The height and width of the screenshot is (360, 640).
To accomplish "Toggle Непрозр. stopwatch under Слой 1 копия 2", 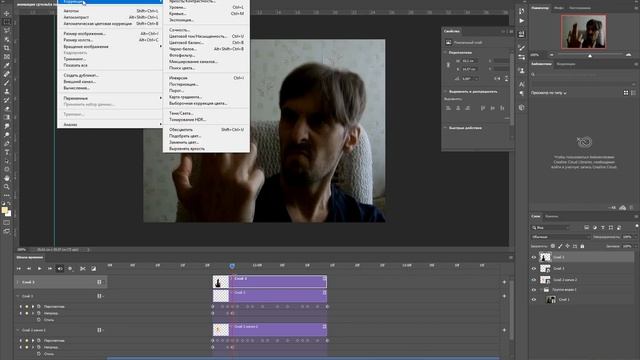I will (x=39, y=347).
